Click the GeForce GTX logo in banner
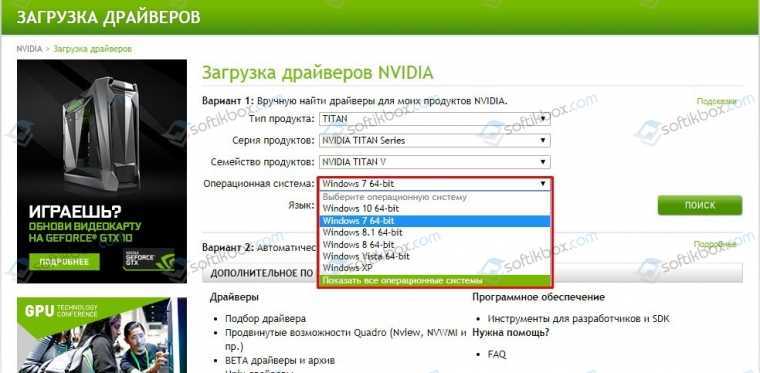 point(148,260)
